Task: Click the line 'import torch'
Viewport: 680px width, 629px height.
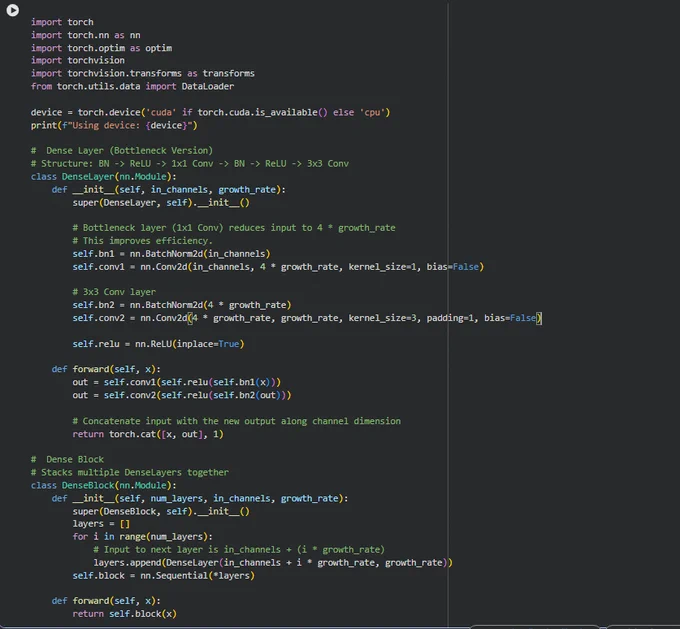Action: (x=62, y=22)
